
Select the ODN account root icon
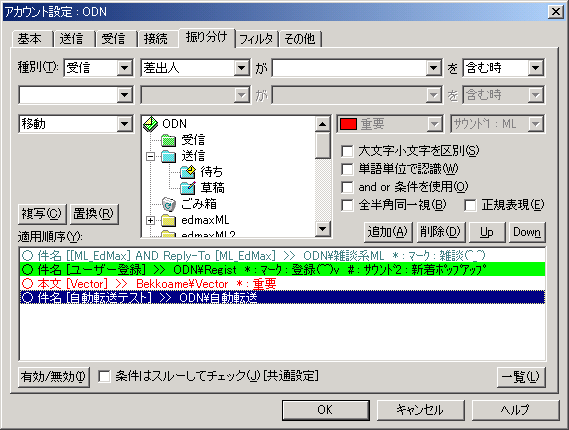[151, 124]
